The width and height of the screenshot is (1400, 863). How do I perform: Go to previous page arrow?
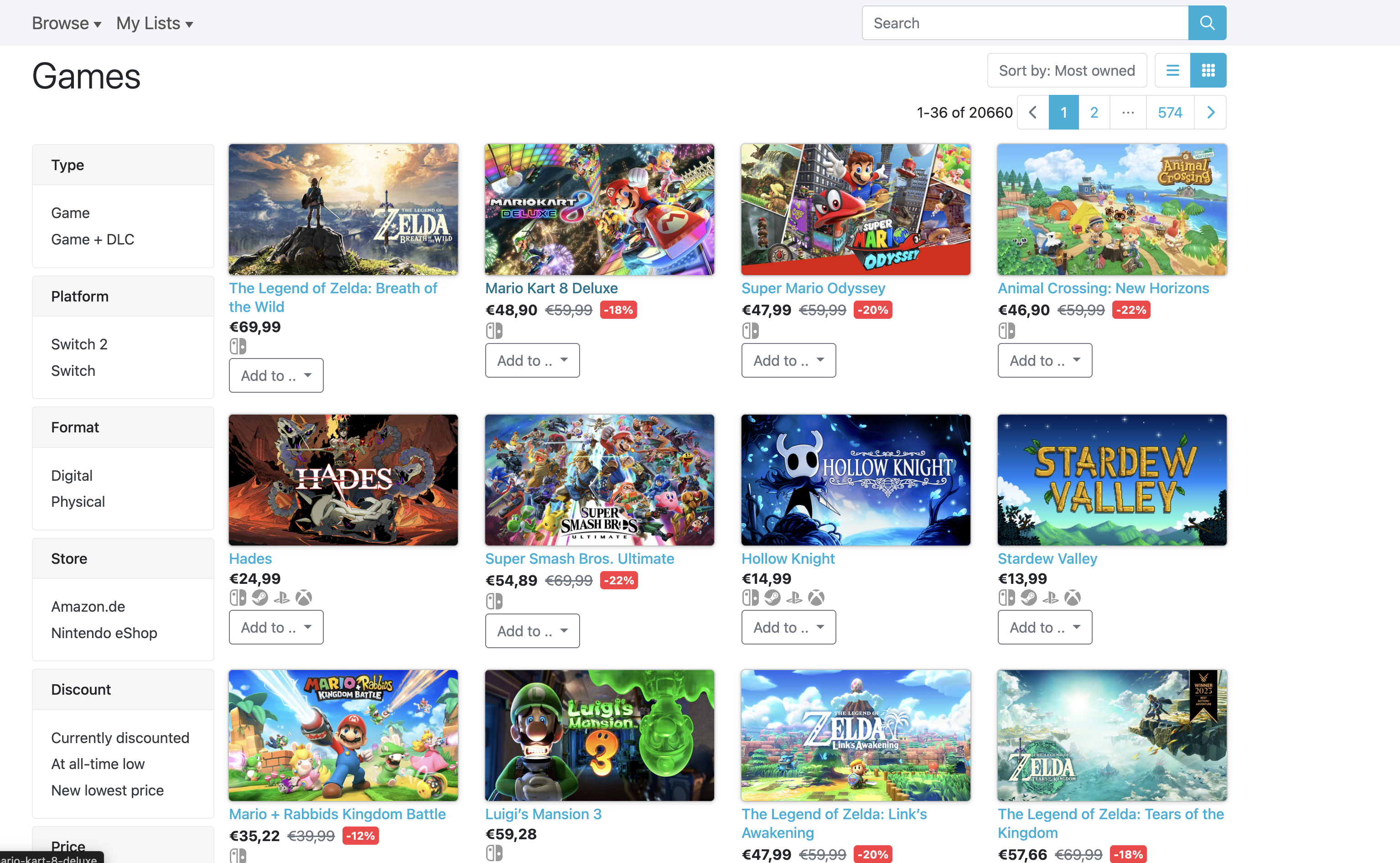point(1032,113)
